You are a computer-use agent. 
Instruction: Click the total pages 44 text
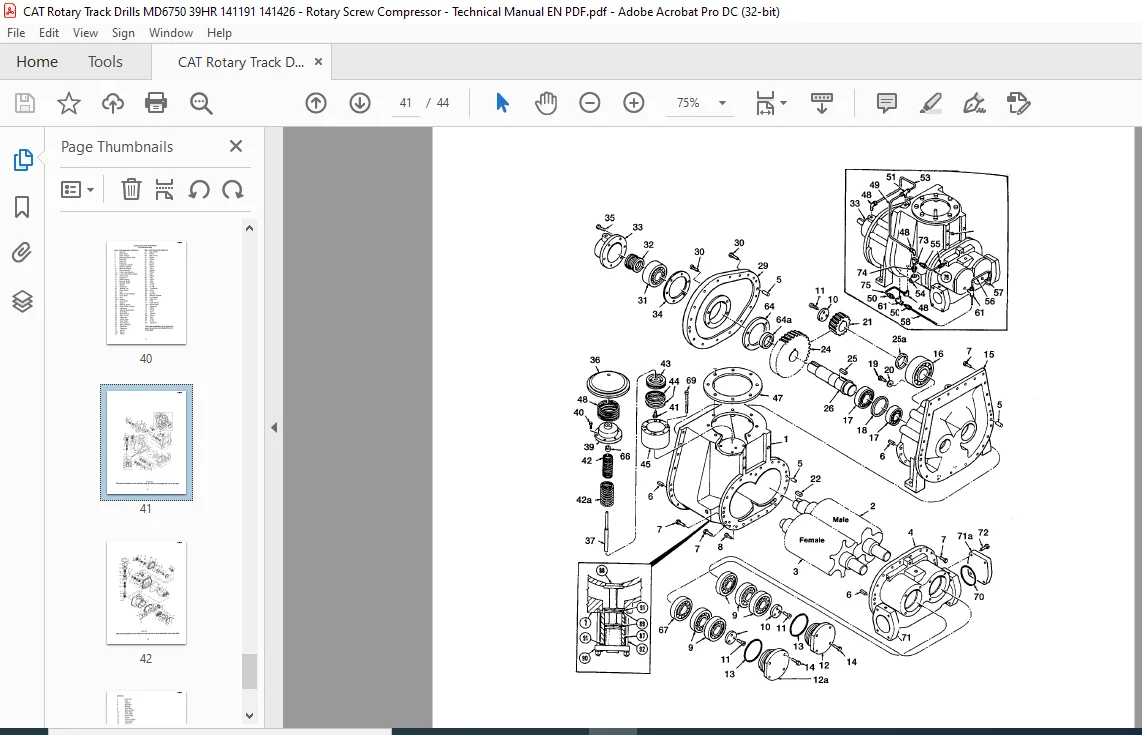(x=443, y=103)
